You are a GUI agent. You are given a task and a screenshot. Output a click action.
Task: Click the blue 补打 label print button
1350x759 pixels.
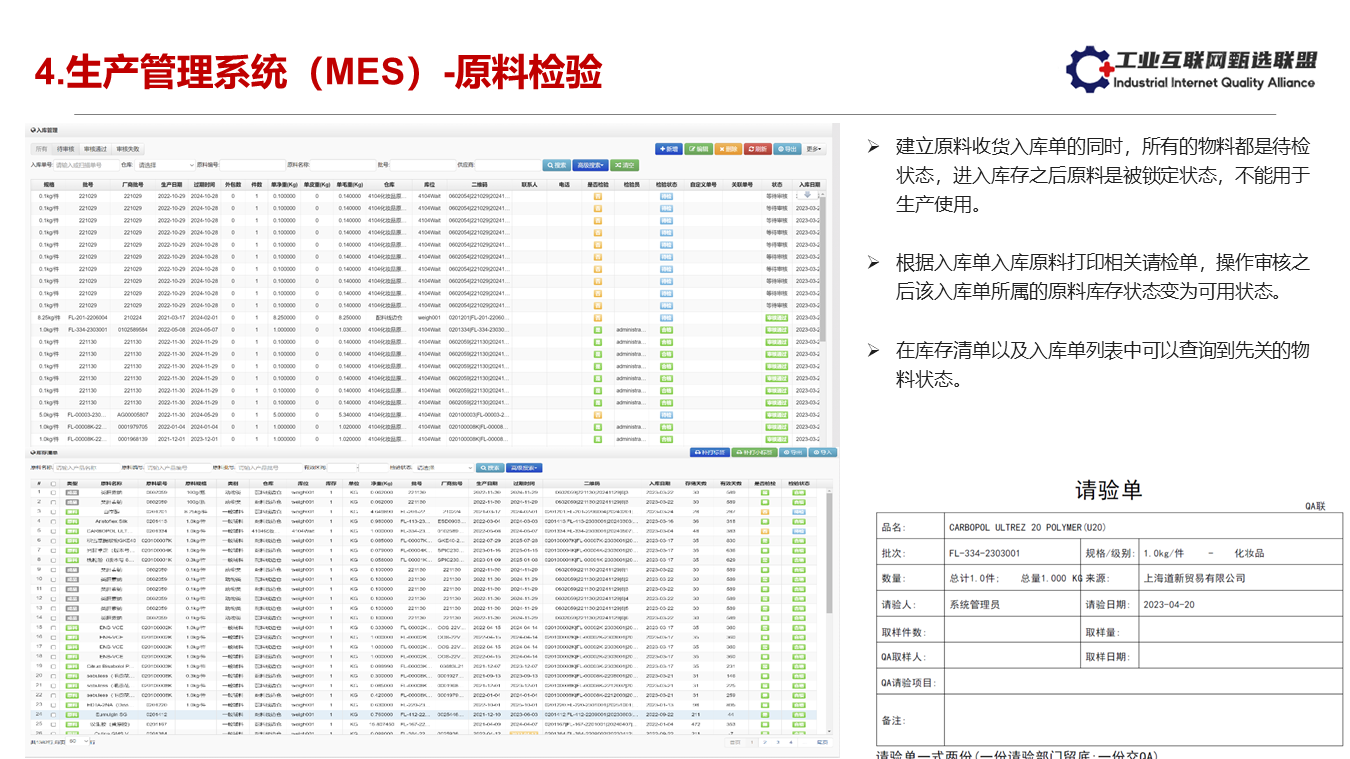tap(711, 452)
